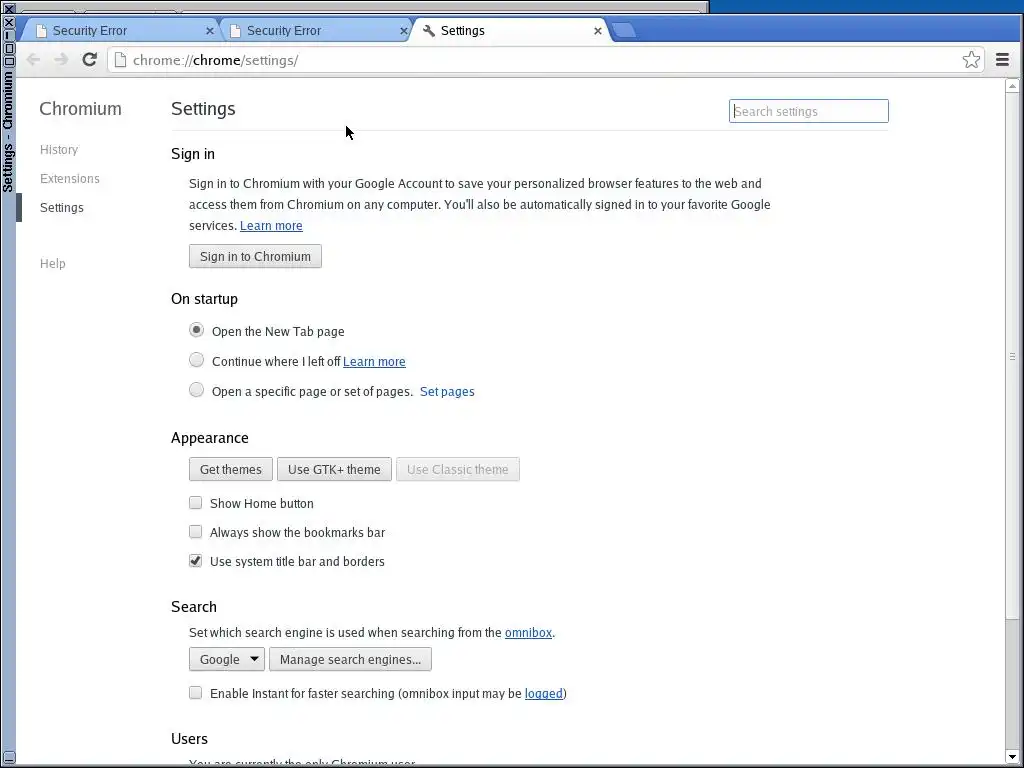The image size is (1024, 768).
Task: Select Continue where I left off option
Action: click(x=197, y=360)
